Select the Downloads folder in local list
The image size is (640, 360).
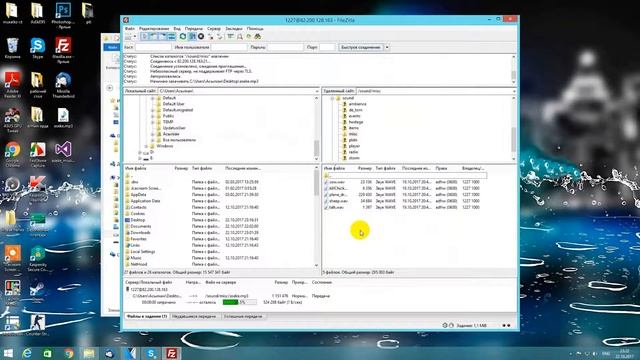tap(140, 233)
